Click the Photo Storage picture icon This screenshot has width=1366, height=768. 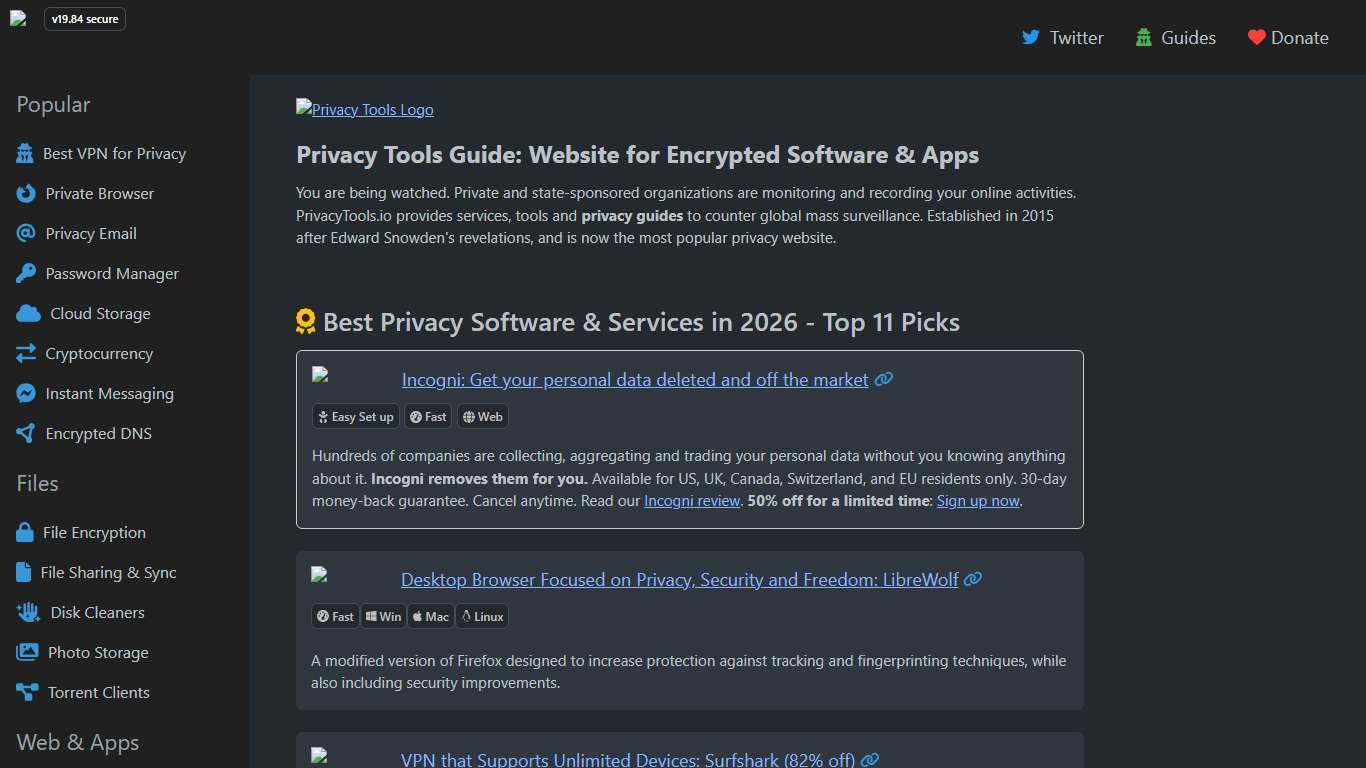tap(26, 652)
